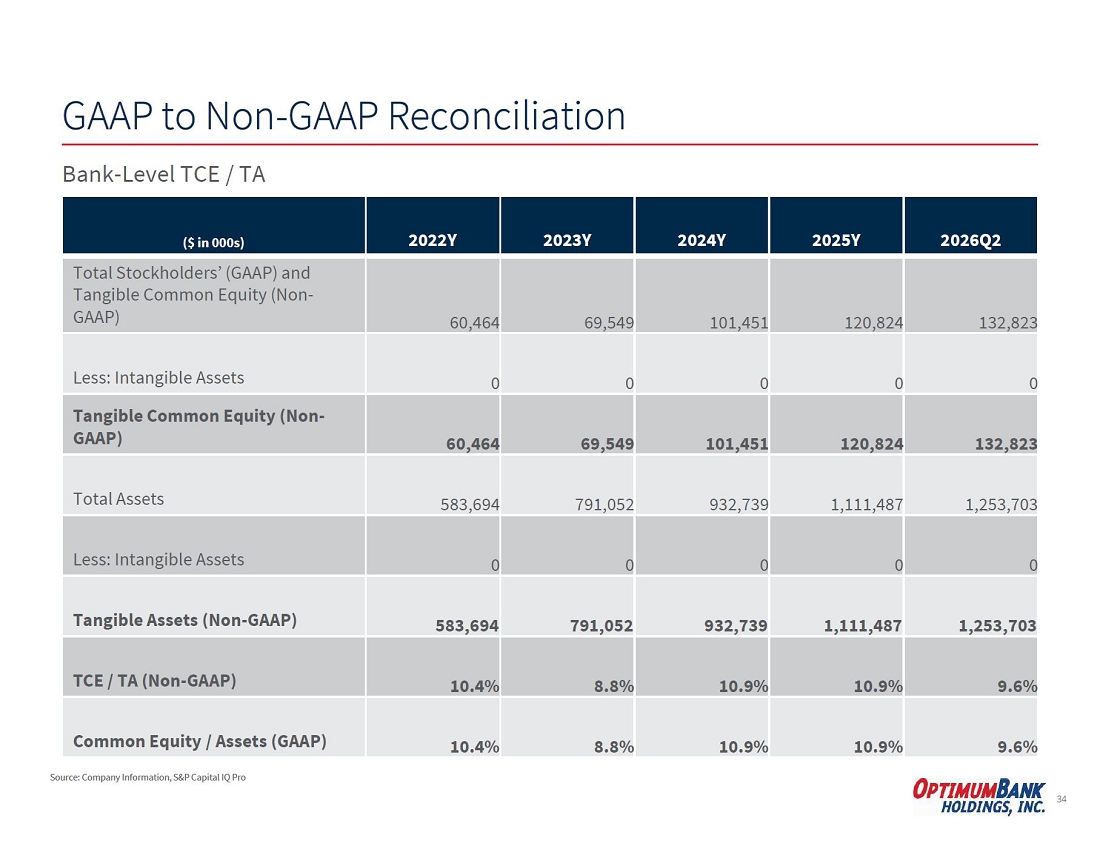Click bold 132,823 in the Tangible Common Equity row
Screen dimensions: 1100x849
(1006, 444)
